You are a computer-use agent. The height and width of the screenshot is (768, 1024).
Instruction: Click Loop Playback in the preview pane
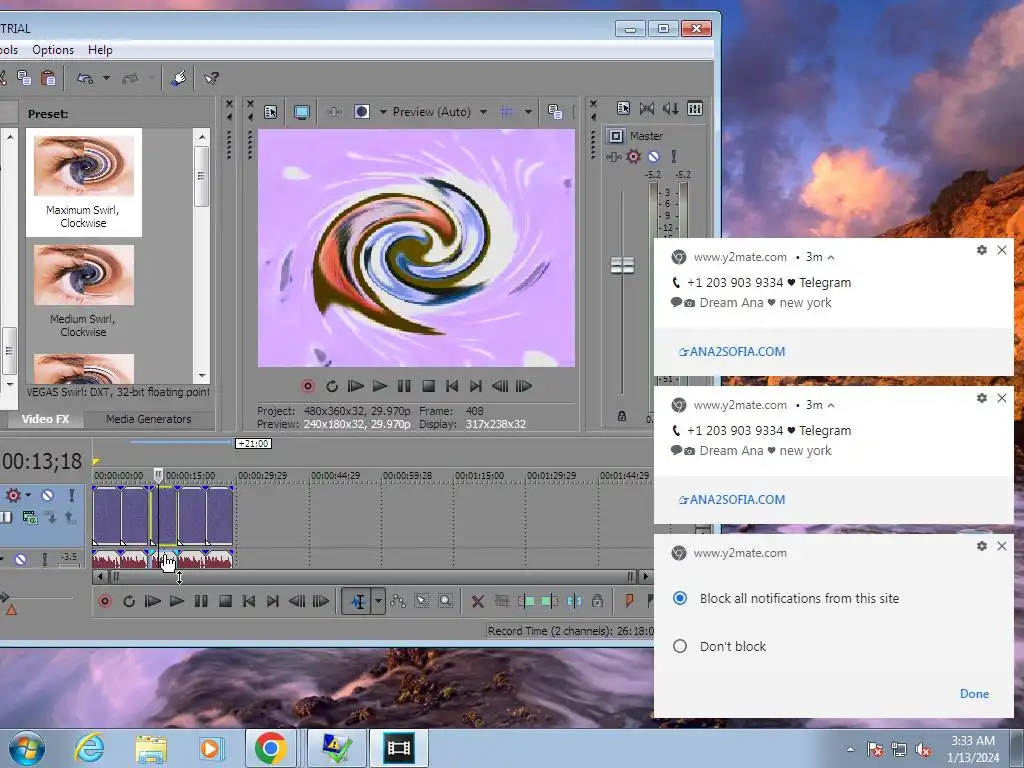[x=332, y=386]
